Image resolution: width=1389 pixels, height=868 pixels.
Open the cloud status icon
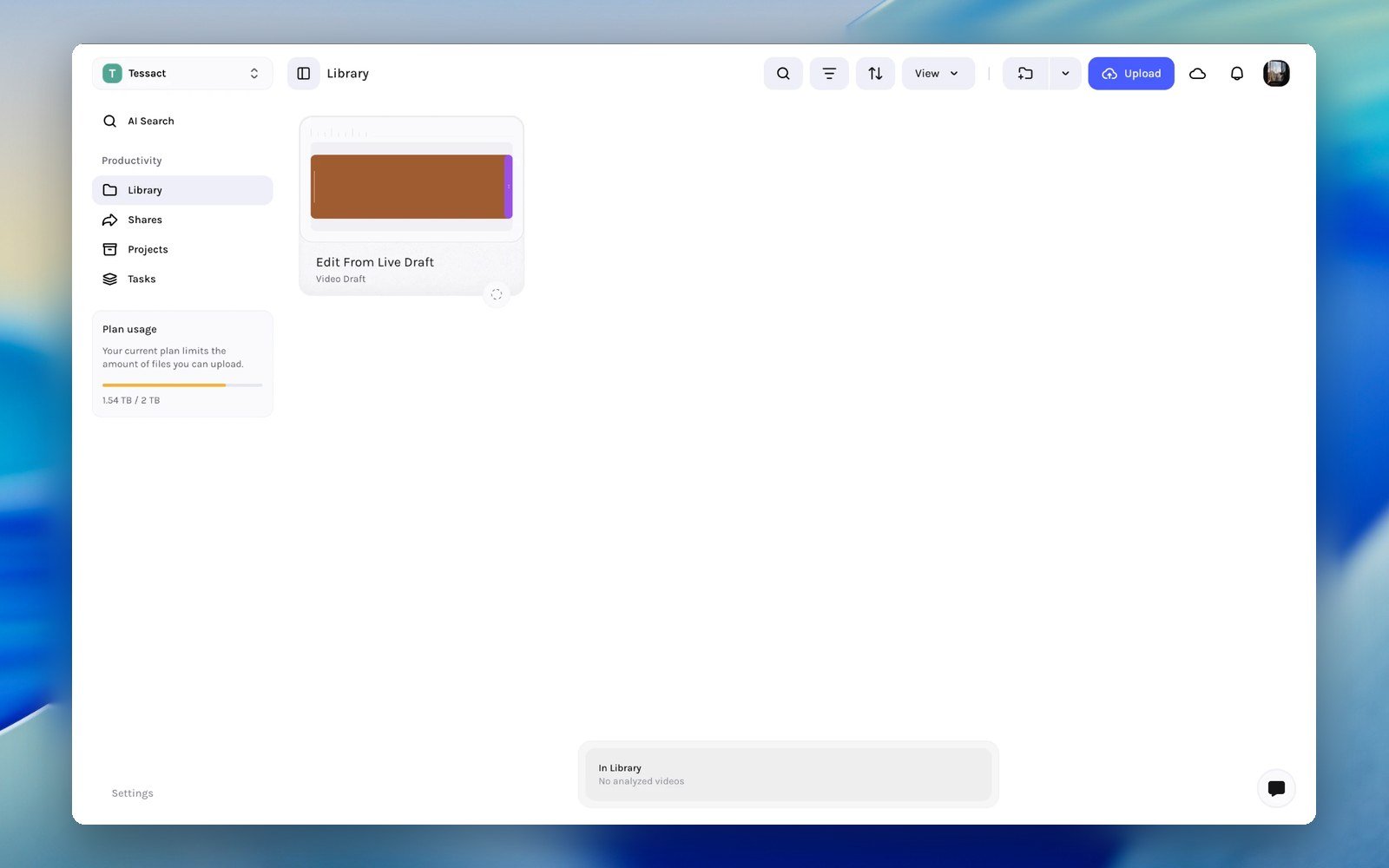(x=1197, y=74)
